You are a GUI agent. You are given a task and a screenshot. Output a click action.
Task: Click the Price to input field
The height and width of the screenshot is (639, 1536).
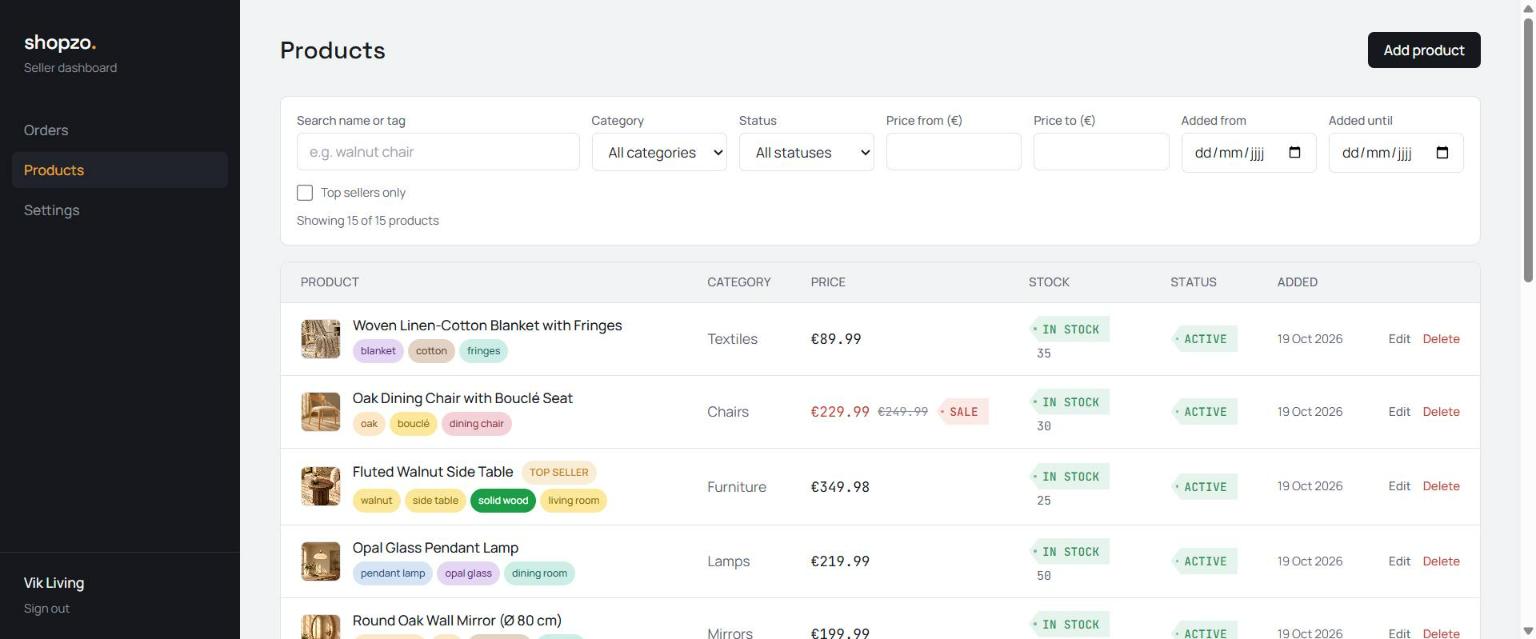tap(1101, 152)
